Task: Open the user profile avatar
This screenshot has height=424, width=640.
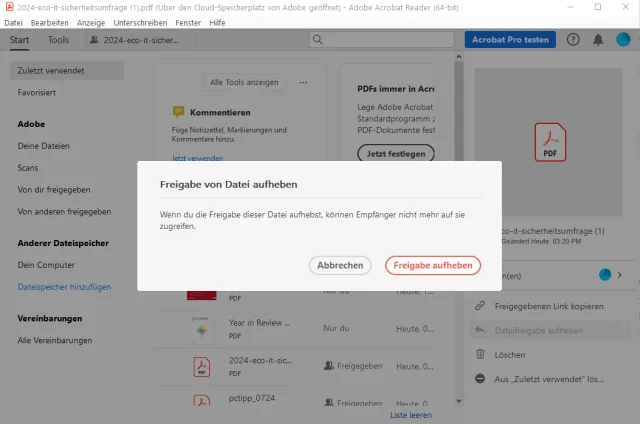Action: [x=623, y=40]
